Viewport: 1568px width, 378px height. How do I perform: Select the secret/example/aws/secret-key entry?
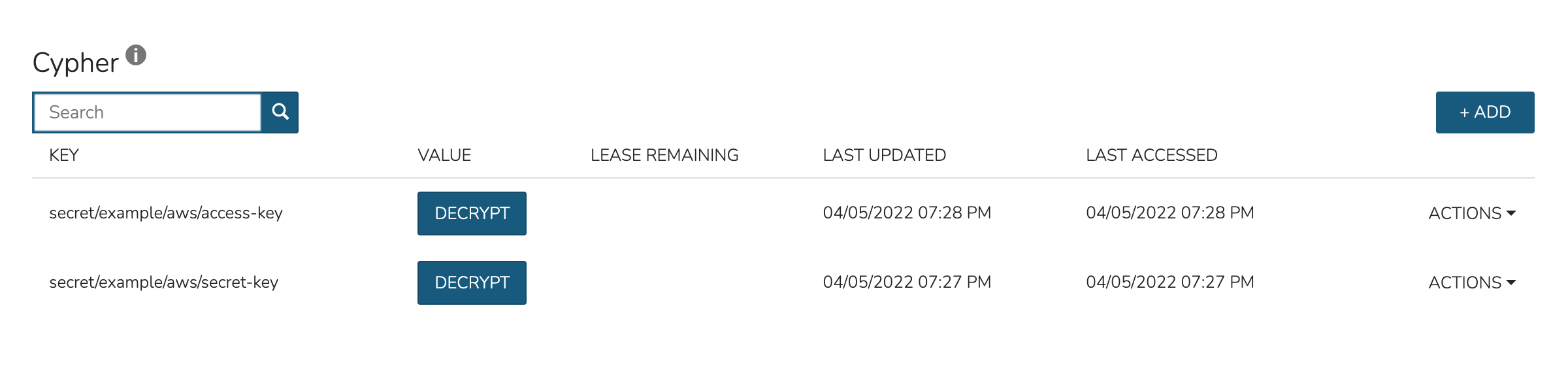[x=164, y=283]
